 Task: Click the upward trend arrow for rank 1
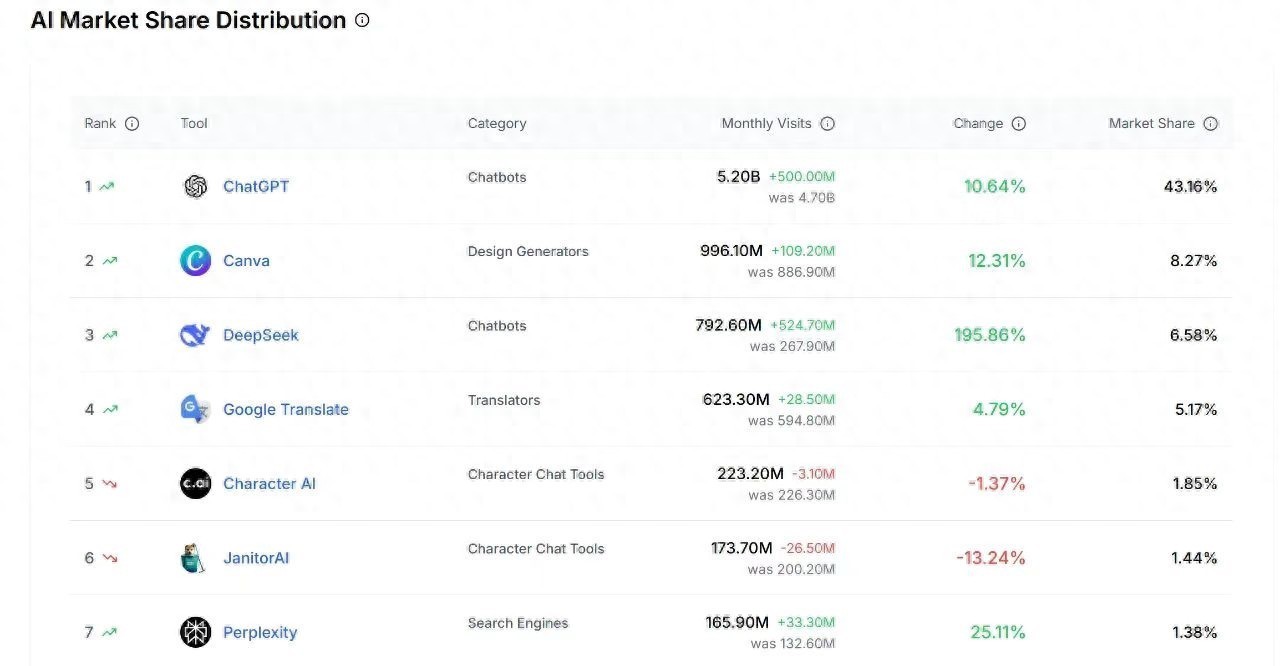click(x=107, y=187)
